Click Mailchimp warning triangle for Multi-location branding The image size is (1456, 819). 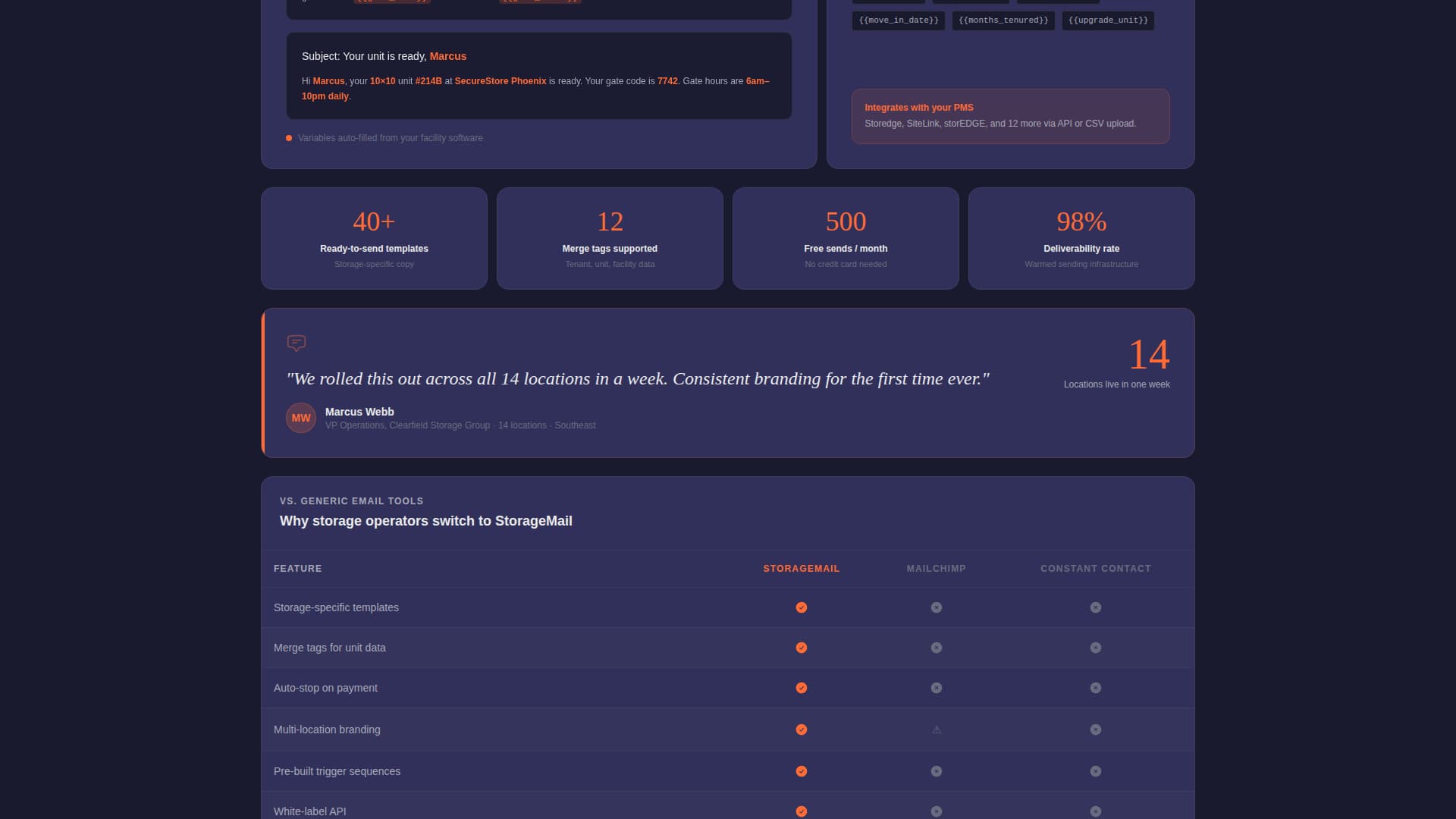[x=937, y=730]
